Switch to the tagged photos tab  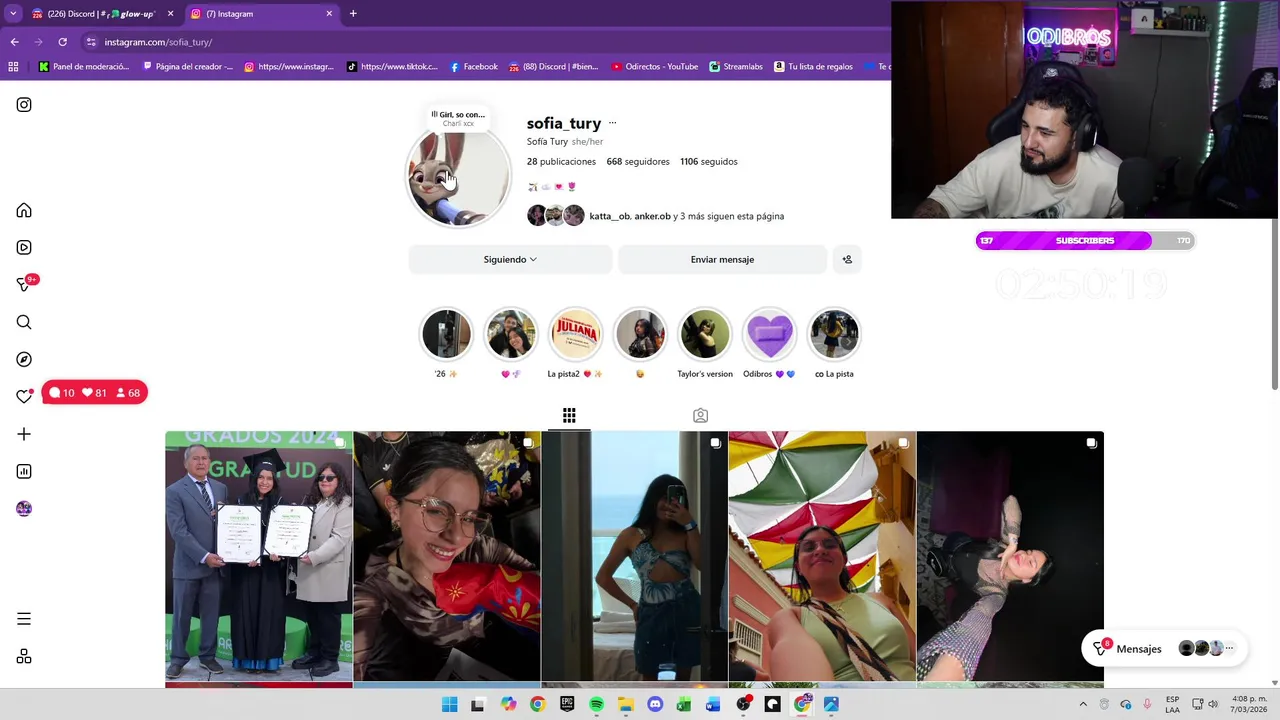700,415
